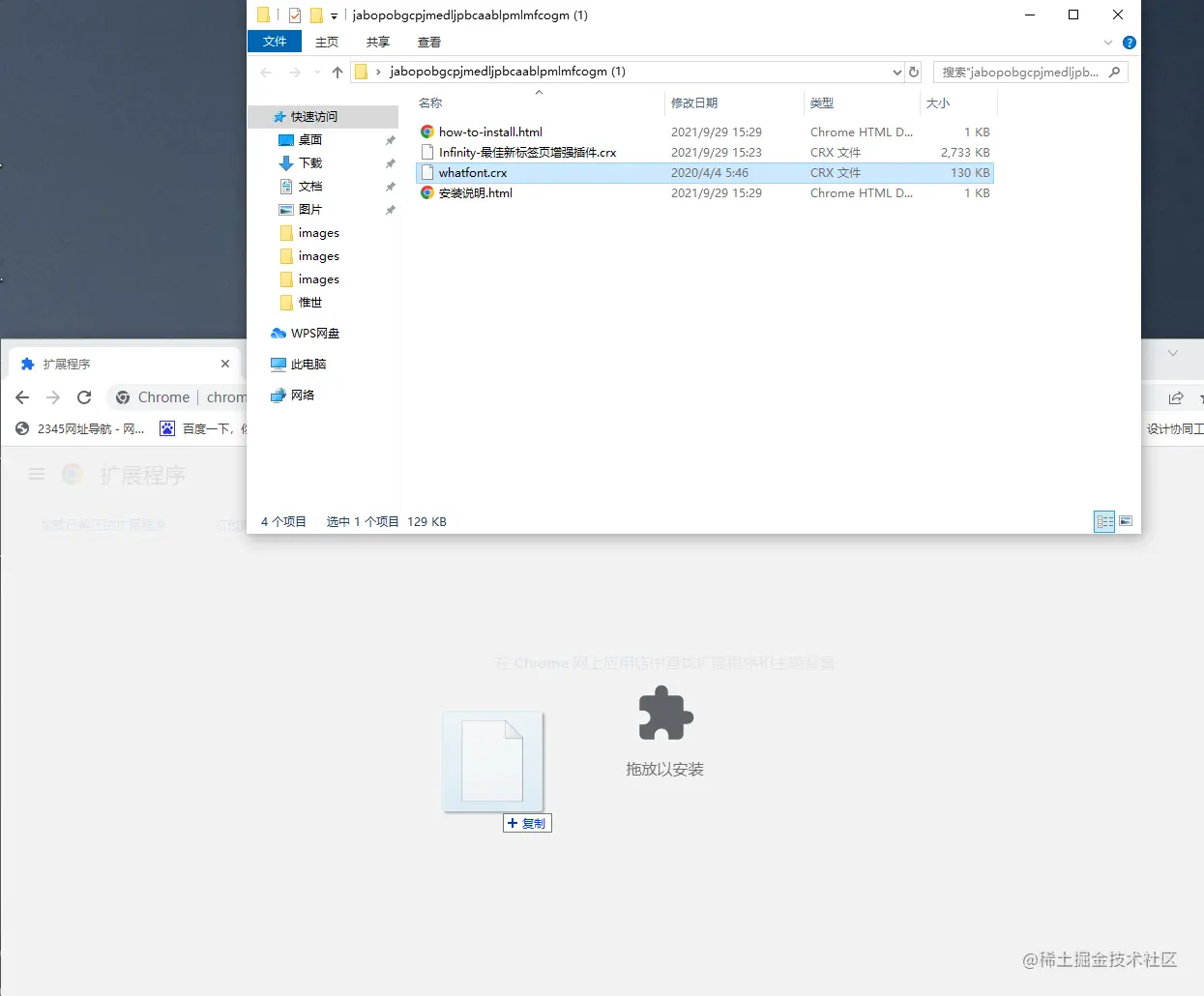
Task: Select the Chrome 扩展程序 tab
Action: coord(126,364)
